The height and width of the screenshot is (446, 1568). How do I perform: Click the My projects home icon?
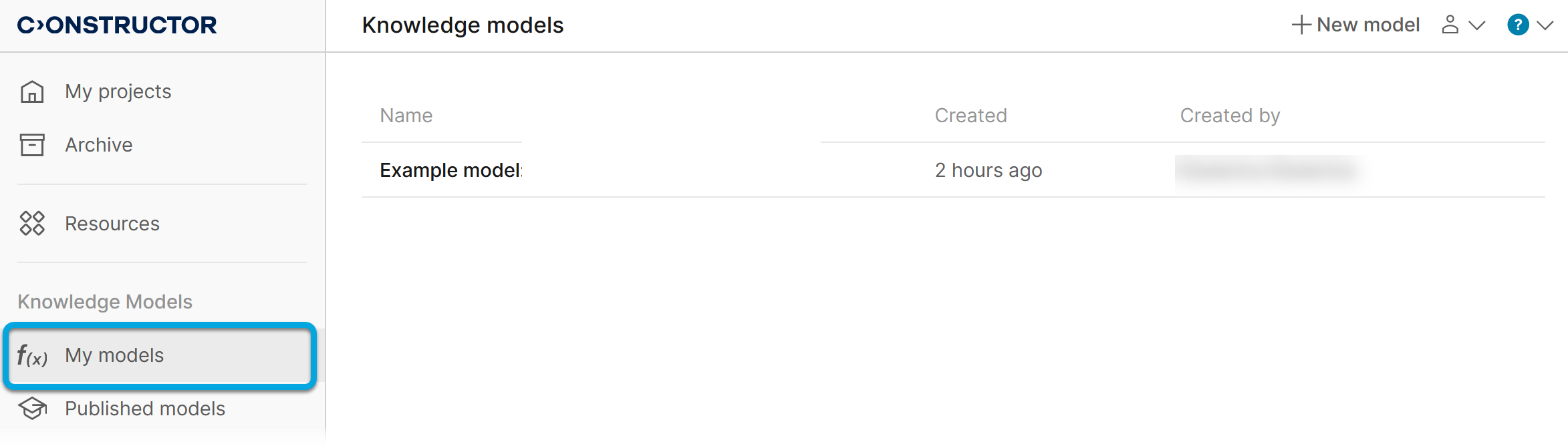32,91
